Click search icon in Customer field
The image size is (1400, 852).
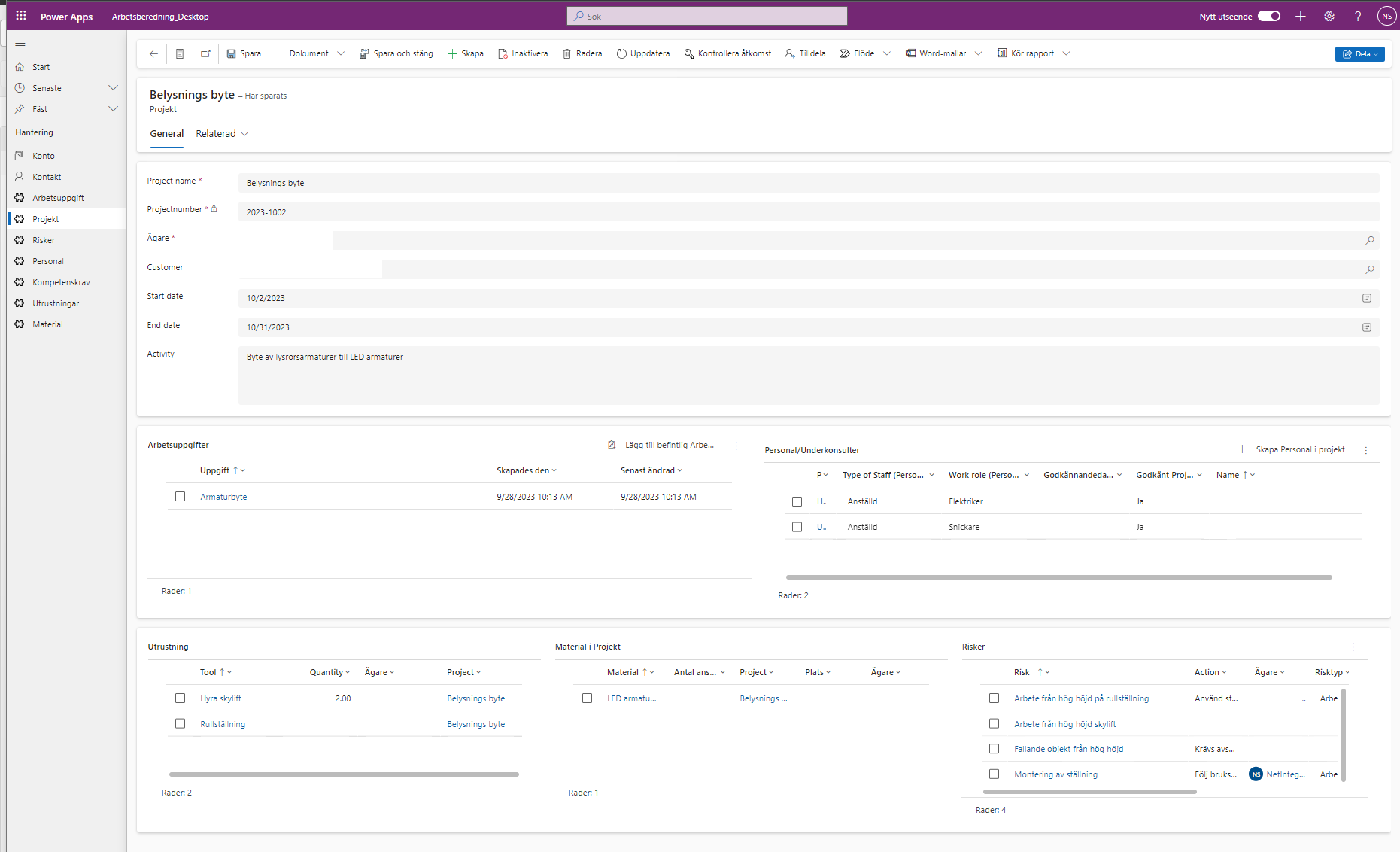[x=1370, y=269]
